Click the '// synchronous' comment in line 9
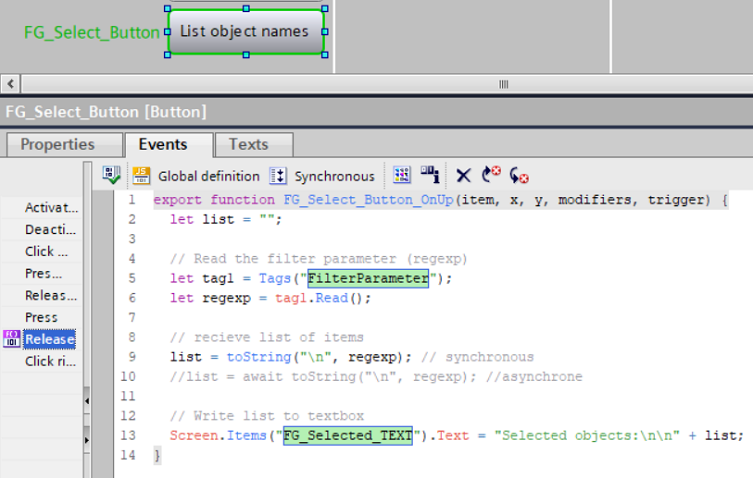 (477, 357)
